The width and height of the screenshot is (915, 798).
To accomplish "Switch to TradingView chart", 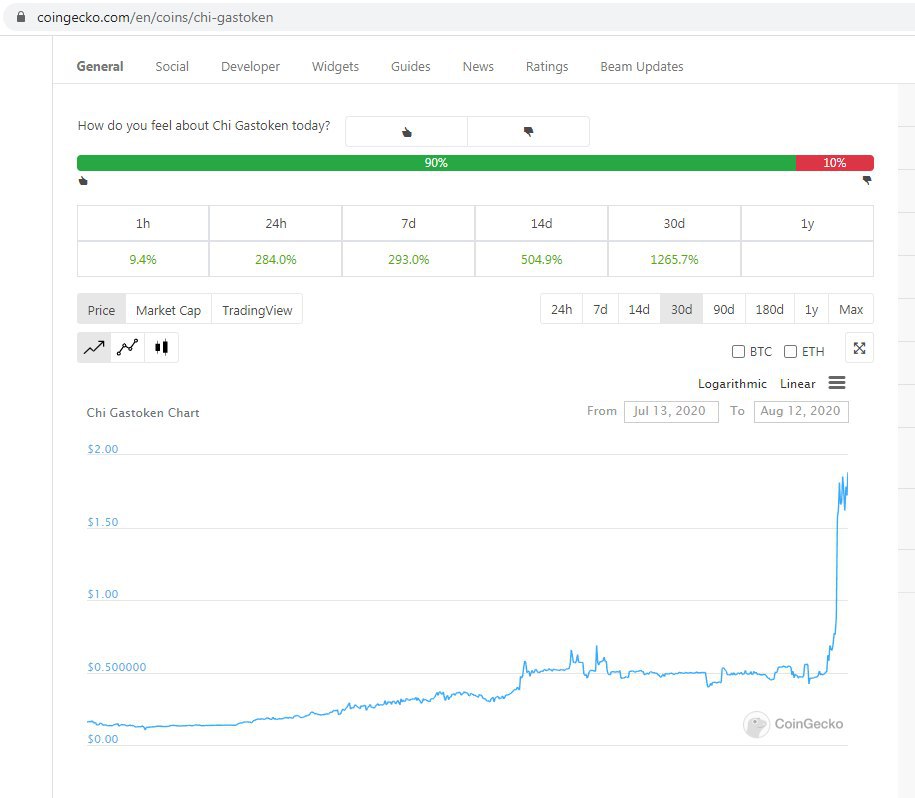I will coord(257,310).
